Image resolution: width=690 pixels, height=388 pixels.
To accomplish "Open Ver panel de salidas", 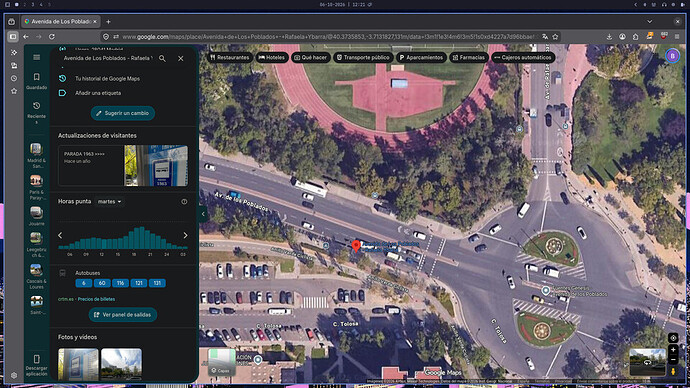I will (123, 315).
